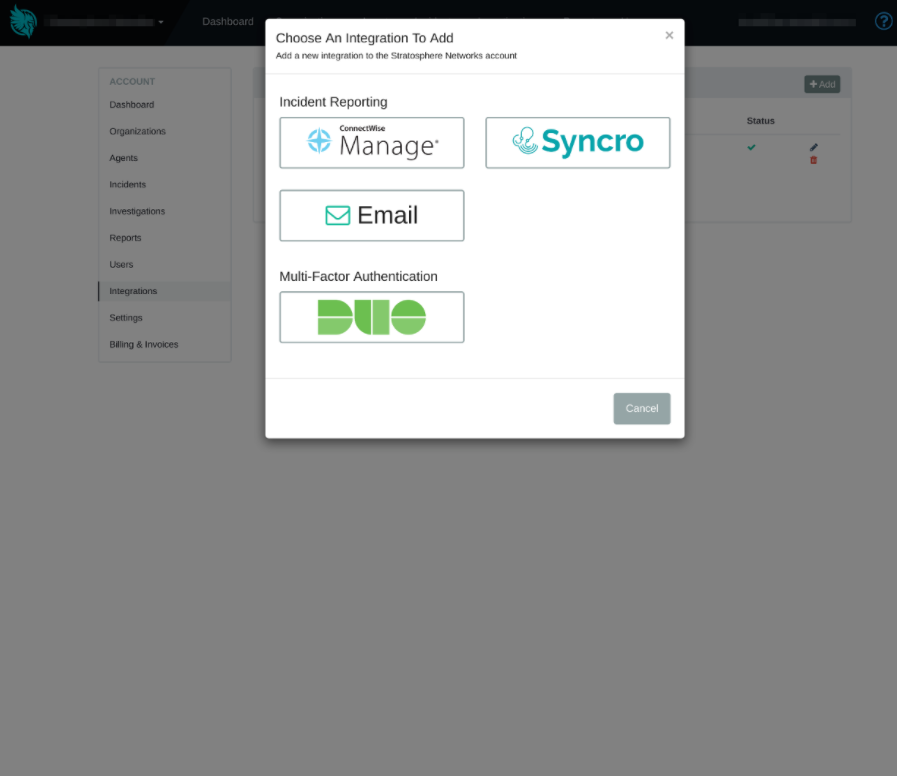897x776 pixels.
Task: Choose the Syncro integration tile
Action: [578, 143]
